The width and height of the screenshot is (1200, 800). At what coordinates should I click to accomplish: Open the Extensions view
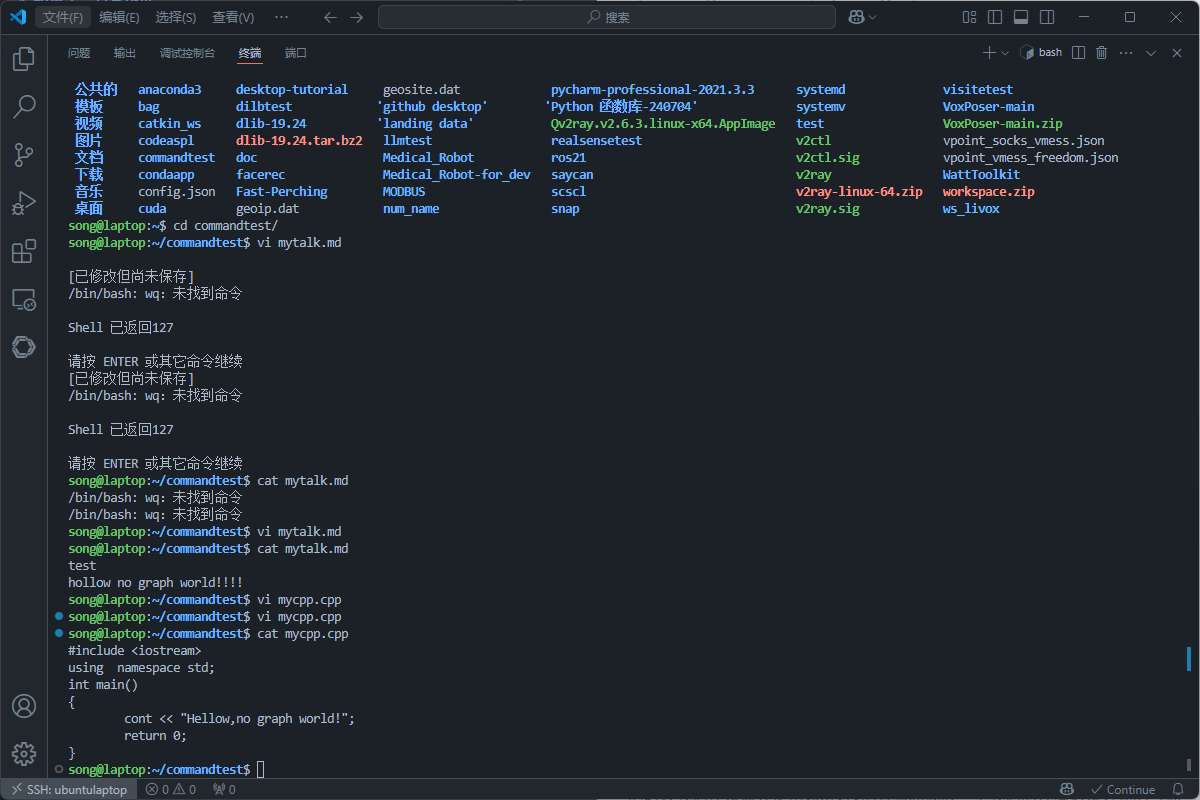pyautogui.click(x=23, y=251)
